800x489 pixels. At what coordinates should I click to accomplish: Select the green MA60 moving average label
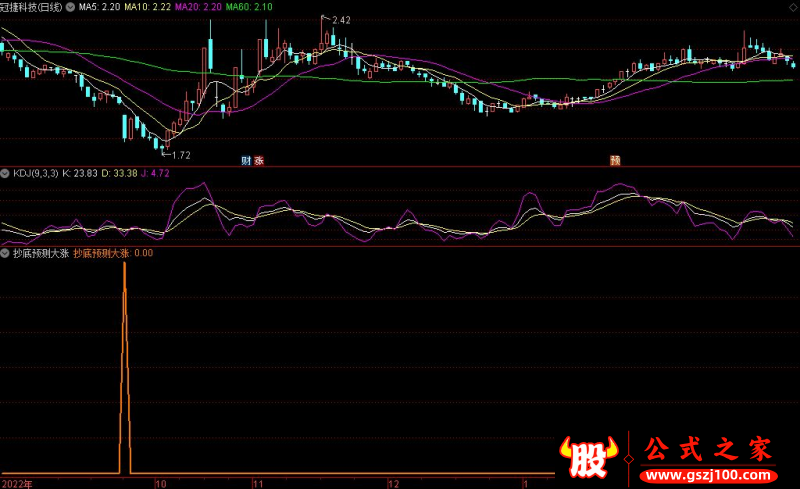pos(248,7)
